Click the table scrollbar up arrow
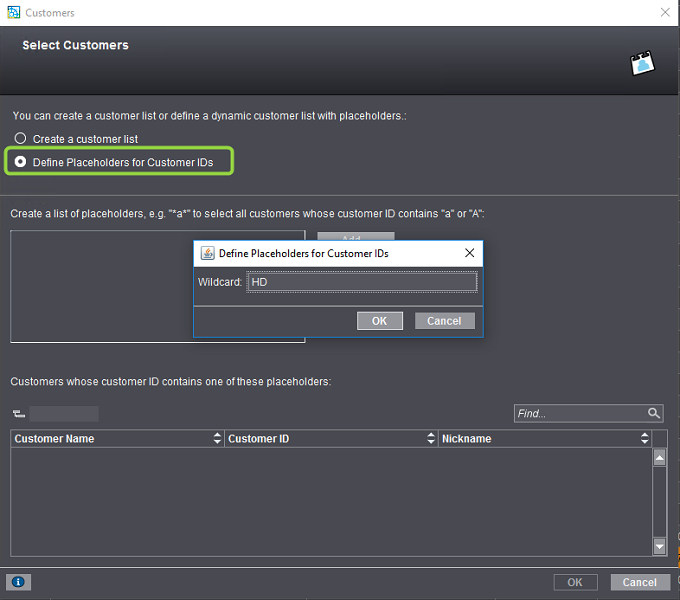The image size is (680, 600). coord(659,458)
